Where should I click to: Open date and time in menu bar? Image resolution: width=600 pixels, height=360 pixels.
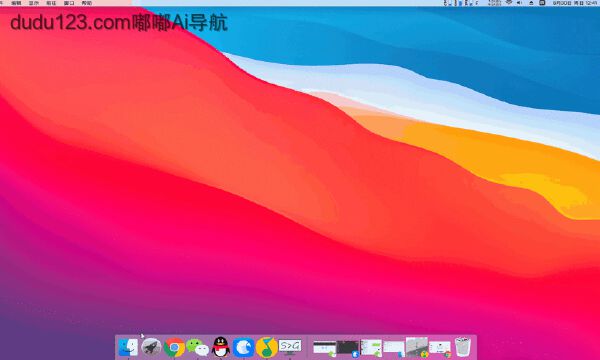point(575,3)
